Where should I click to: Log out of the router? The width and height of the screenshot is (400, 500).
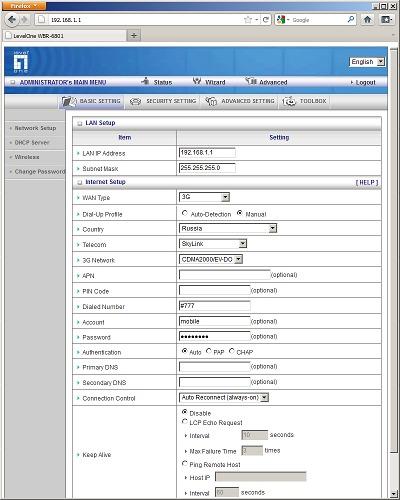[x=365, y=82]
